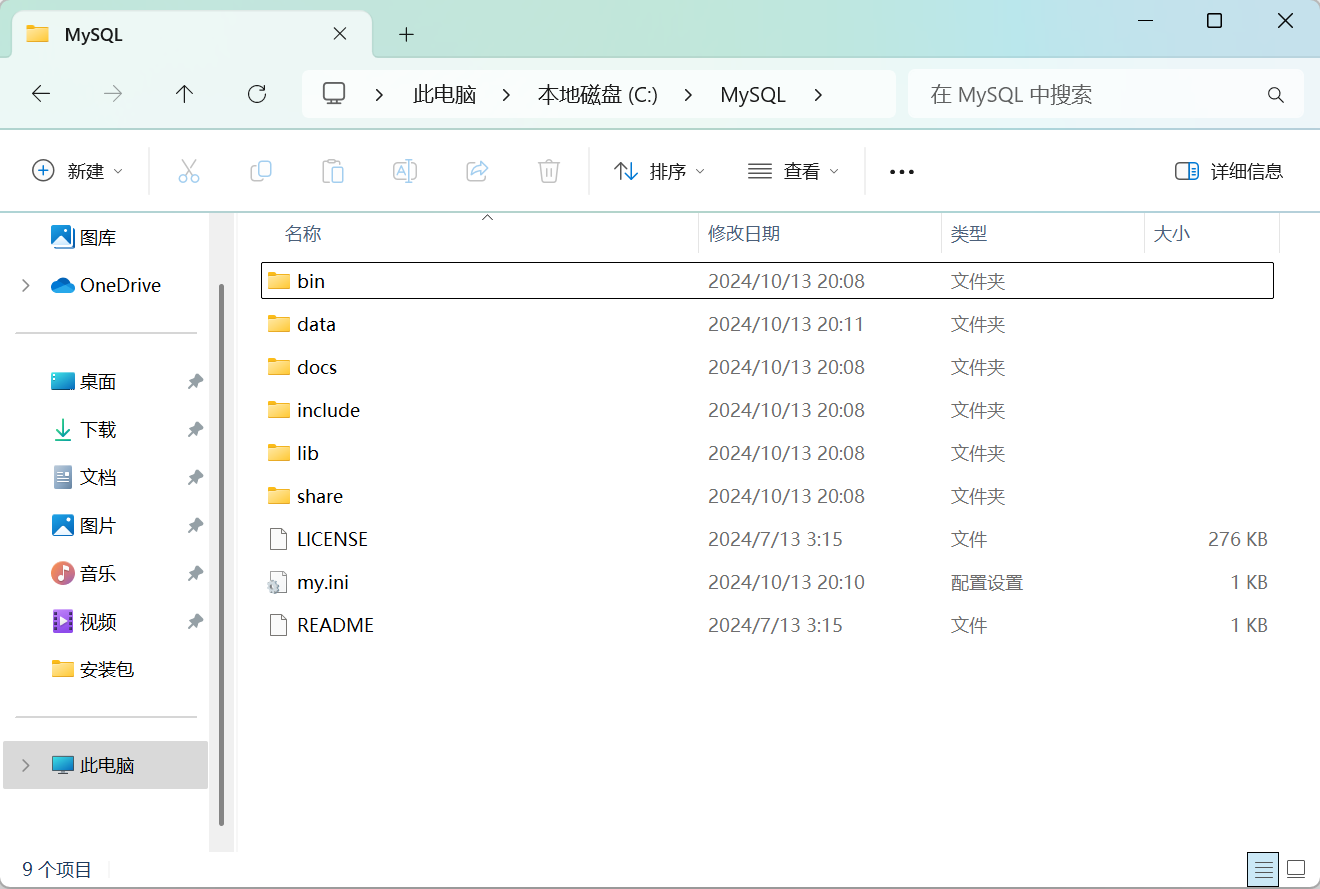The image size is (1320, 889).
Task: Expand the 此电脑 tree node
Action: [x=26, y=766]
